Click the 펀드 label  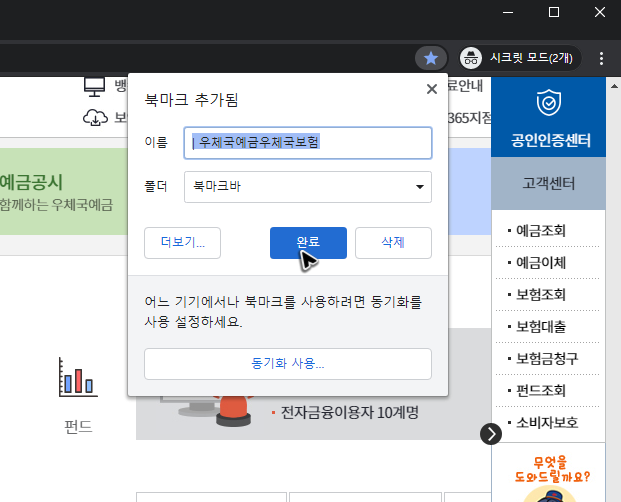pyautogui.click(x=78, y=427)
